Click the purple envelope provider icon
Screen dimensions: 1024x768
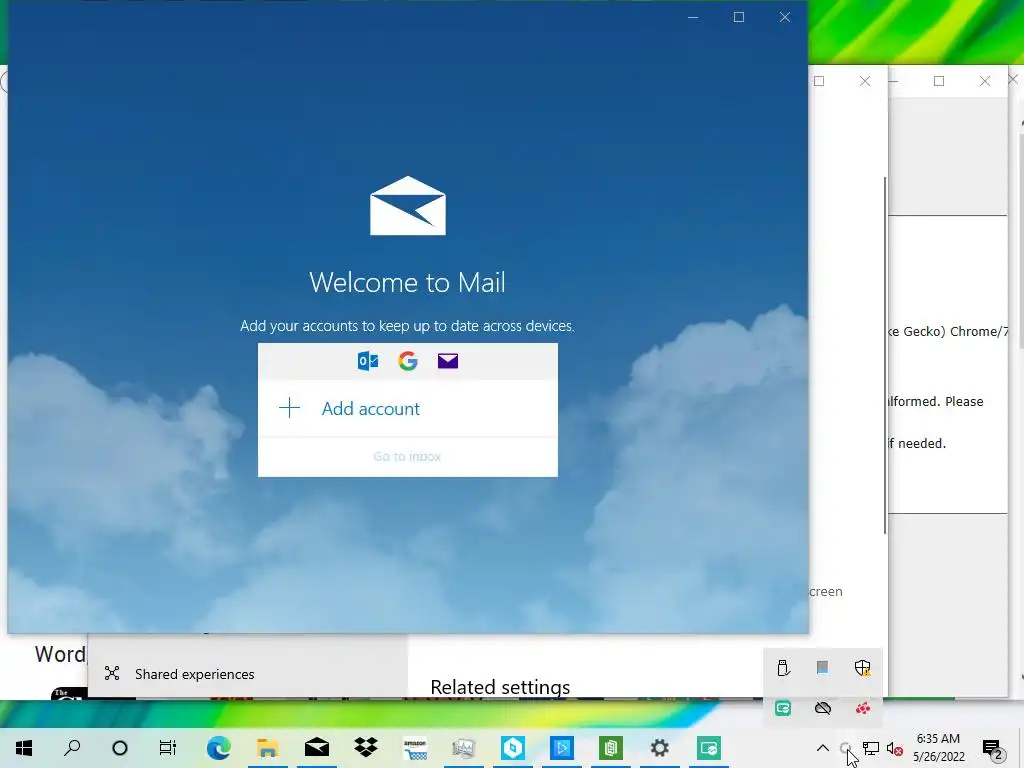[x=447, y=360]
